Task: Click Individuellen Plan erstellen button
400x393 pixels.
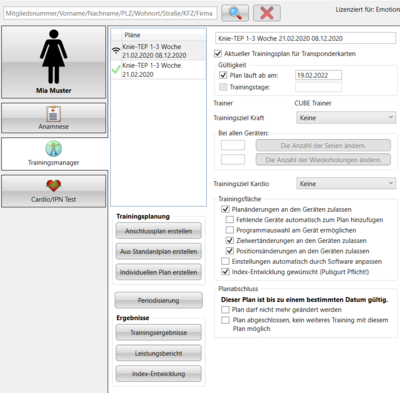Action: tap(159, 272)
